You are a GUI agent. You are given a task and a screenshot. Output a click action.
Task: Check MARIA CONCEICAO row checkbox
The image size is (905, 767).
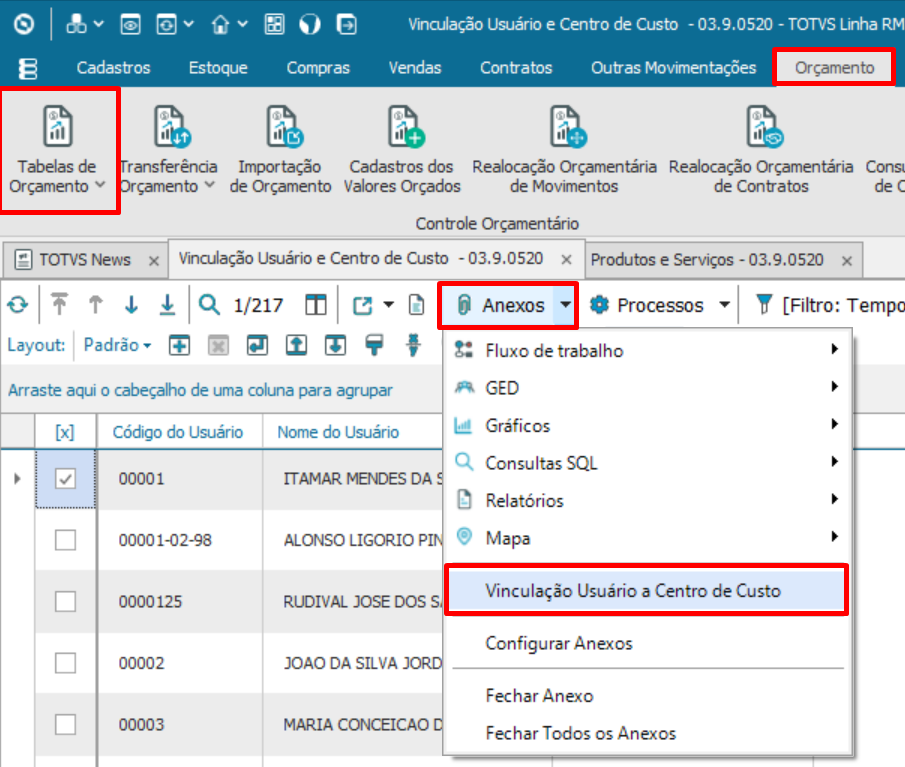[x=65, y=724]
